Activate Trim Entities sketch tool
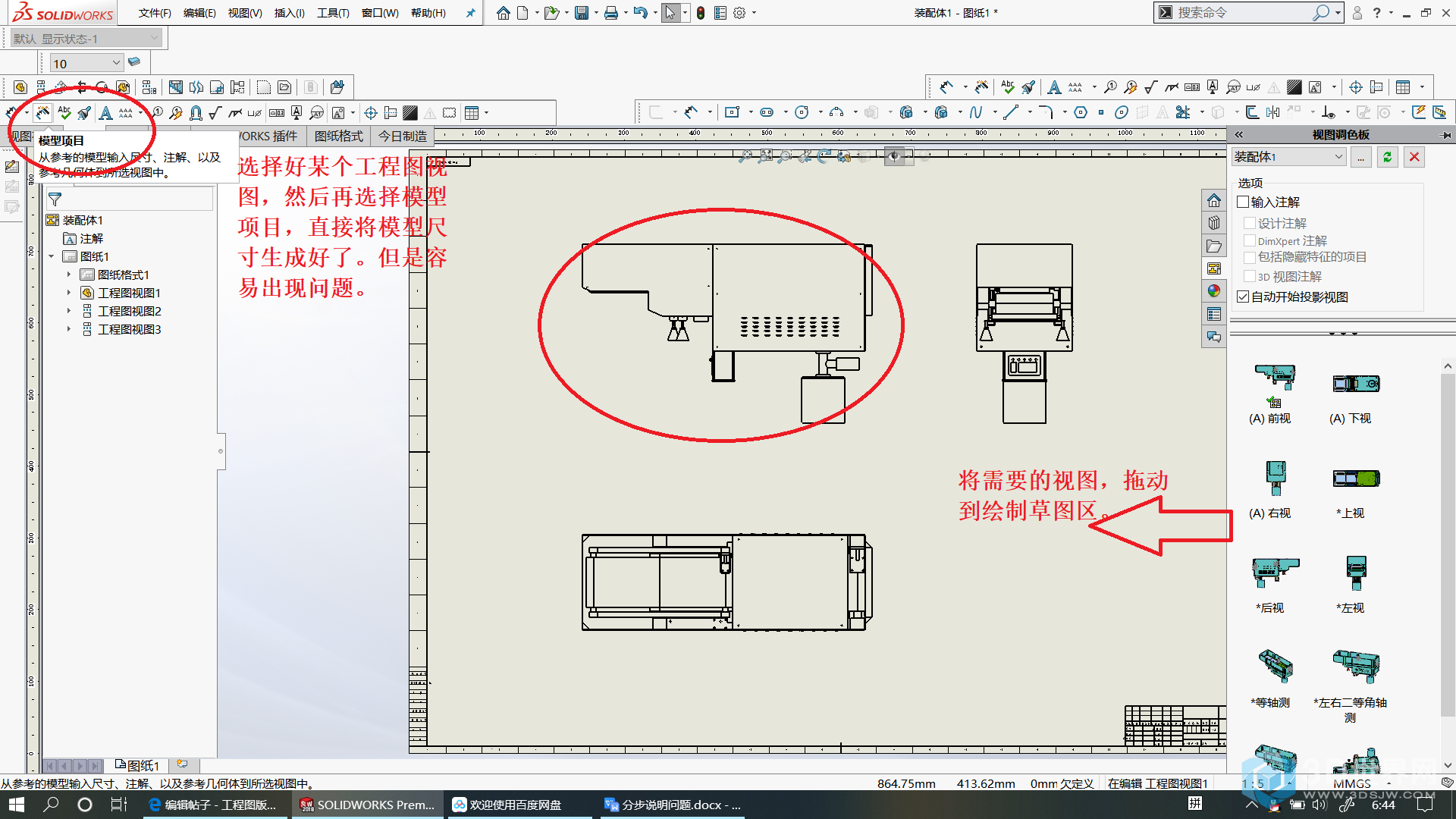Screen dimensions: 1456x819 point(1183,112)
